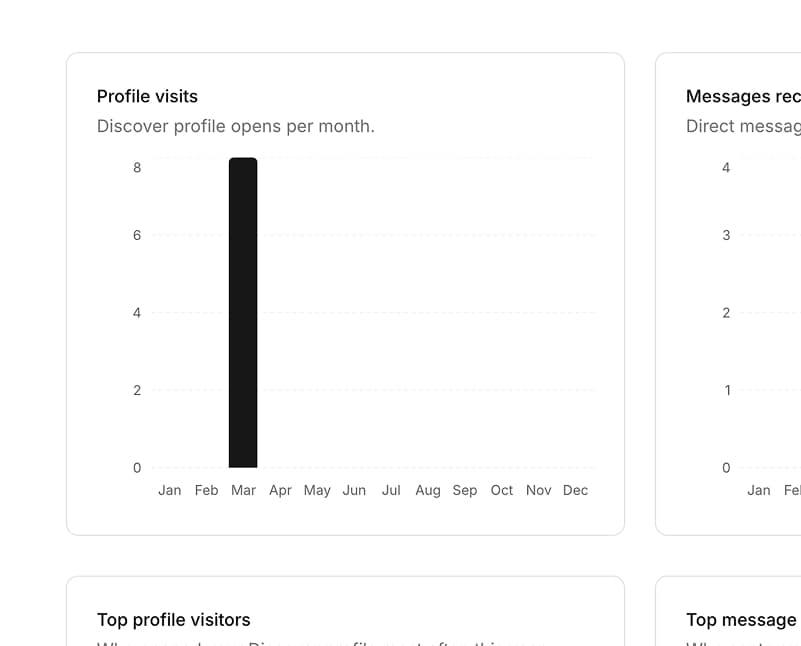This screenshot has width=801, height=646.
Task: Select the Feb label in Profile visits chart
Action: click(206, 490)
